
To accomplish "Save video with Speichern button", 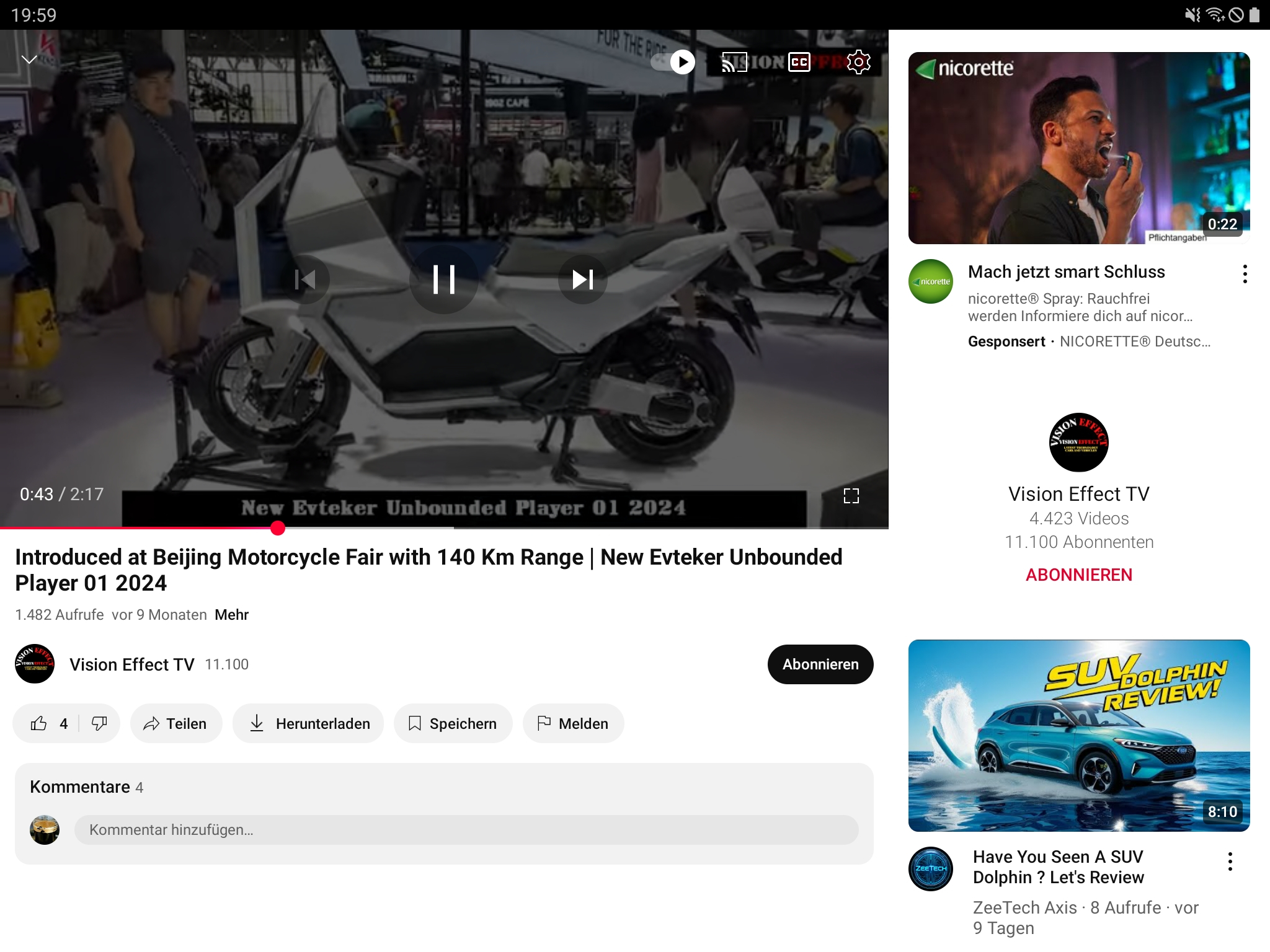I will click(x=453, y=723).
